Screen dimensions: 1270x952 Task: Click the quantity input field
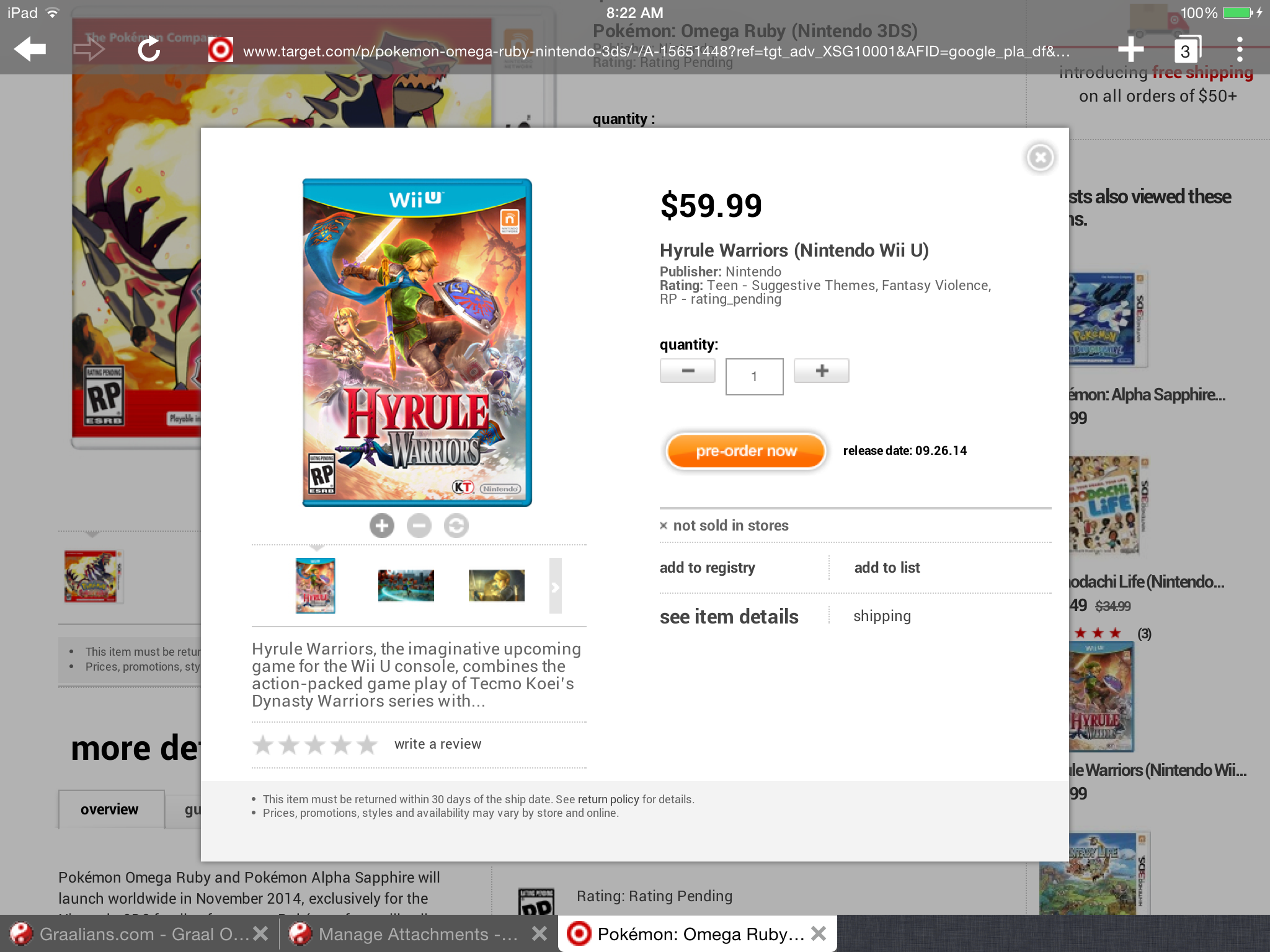click(x=754, y=376)
